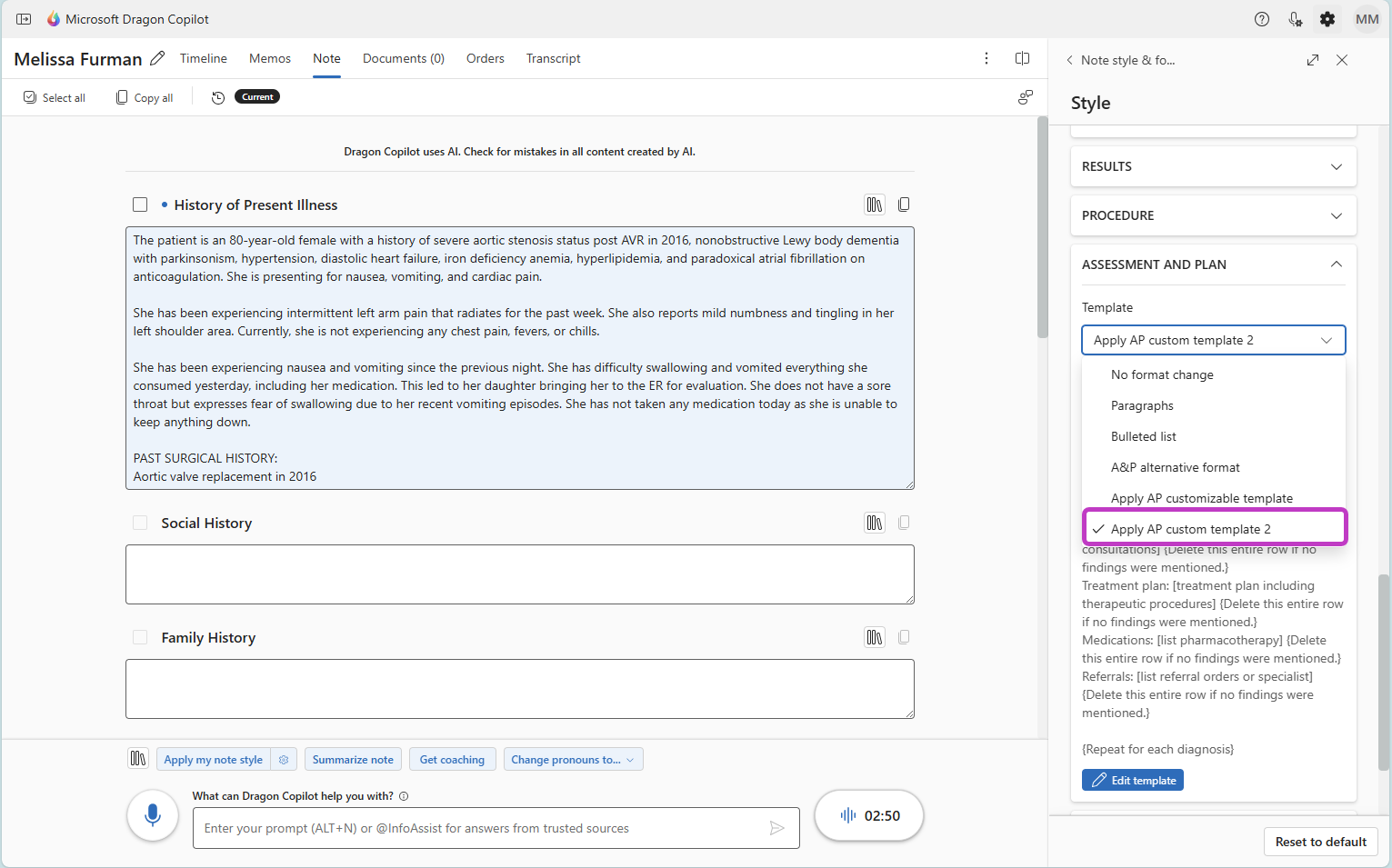This screenshot has width=1392, height=868.
Task: Click Reset to default
Action: pyautogui.click(x=1320, y=842)
